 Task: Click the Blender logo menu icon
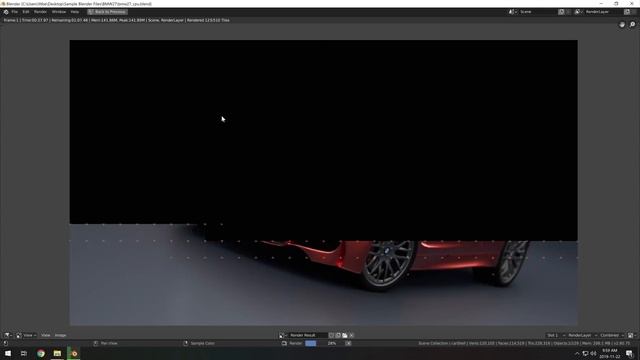click(x=6, y=12)
